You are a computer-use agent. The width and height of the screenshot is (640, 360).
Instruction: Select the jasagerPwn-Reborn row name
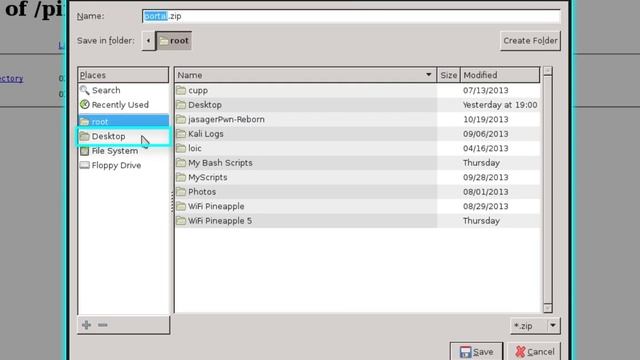[226, 119]
